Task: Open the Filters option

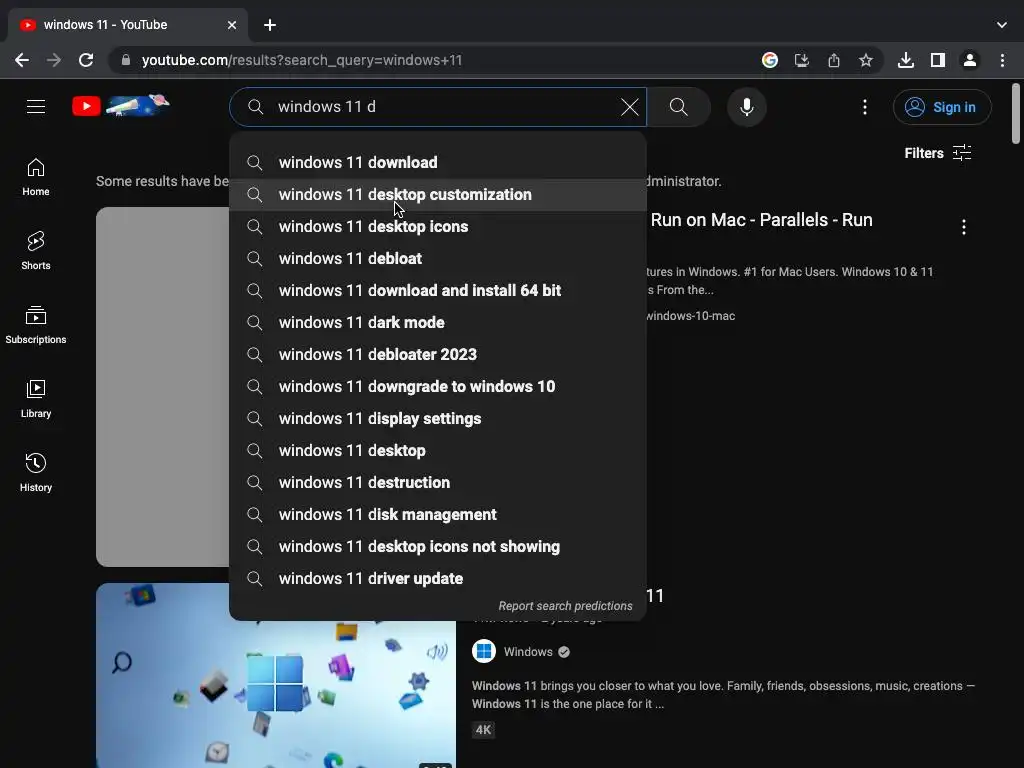Action: [938, 153]
